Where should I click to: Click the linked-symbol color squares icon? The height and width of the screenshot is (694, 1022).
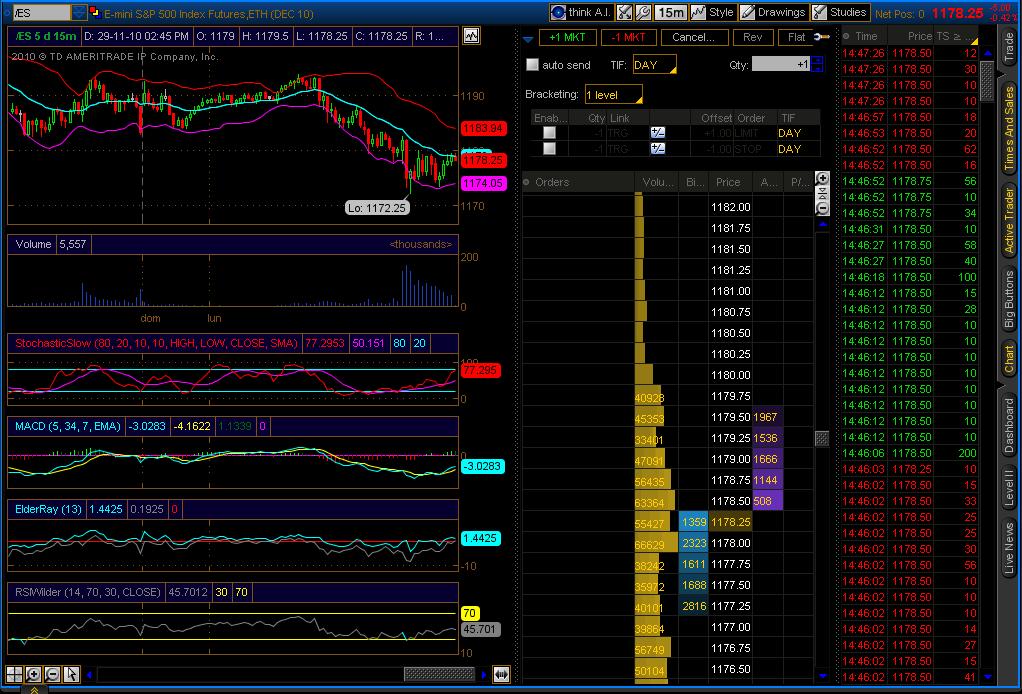point(95,12)
